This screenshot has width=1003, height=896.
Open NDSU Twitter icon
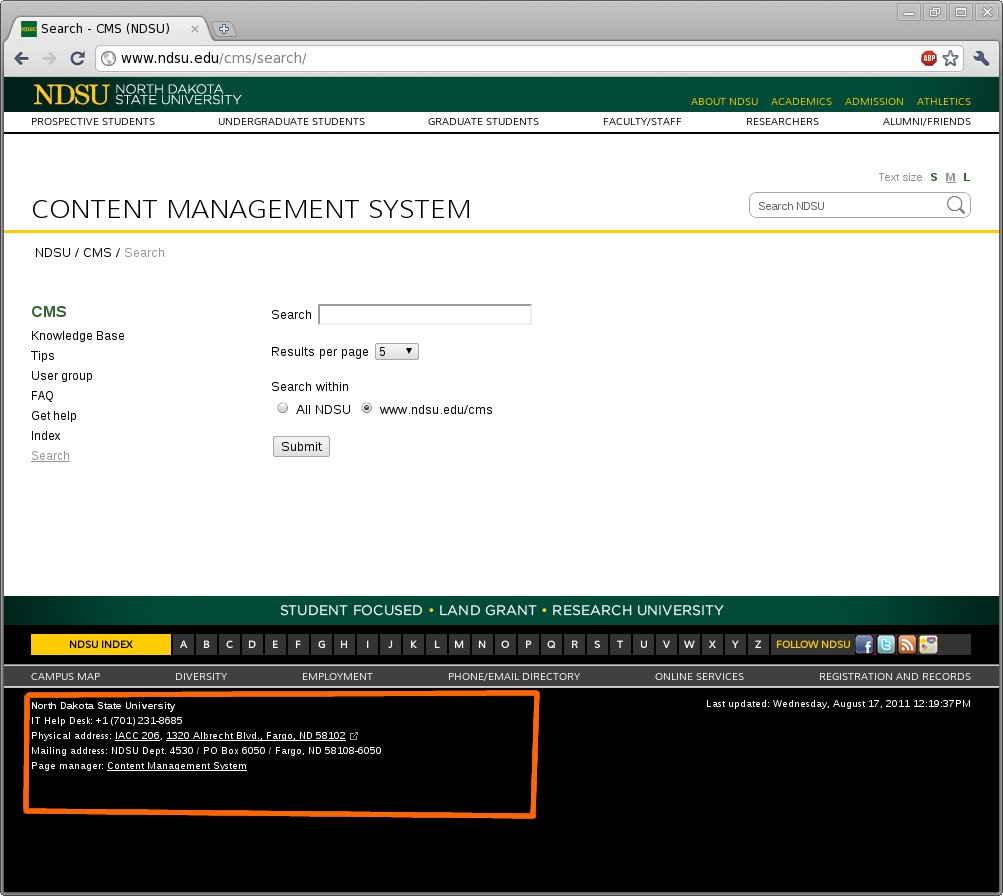(886, 645)
